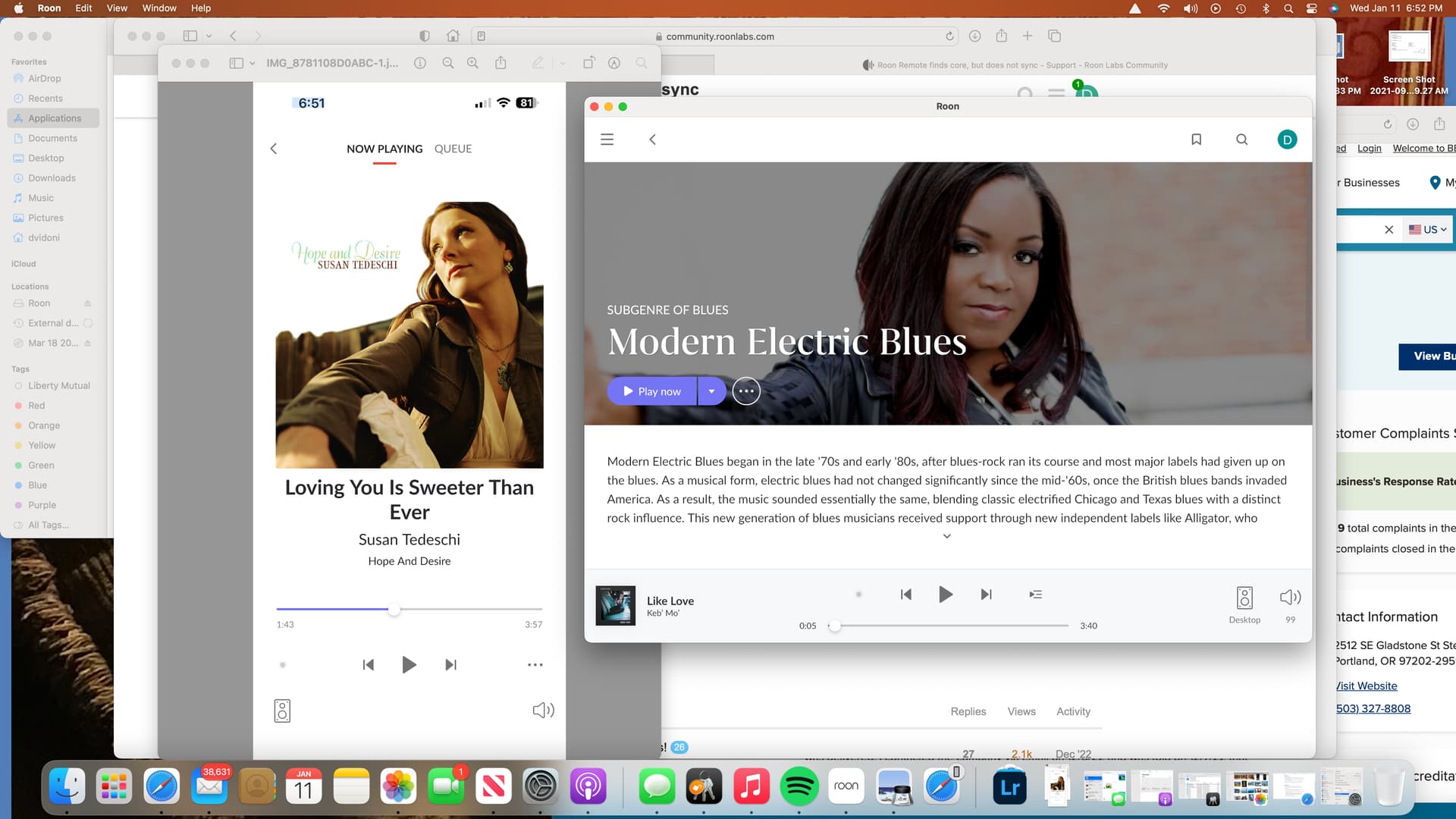Launch Lightroom from the Dock

[x=1010, y=786]
